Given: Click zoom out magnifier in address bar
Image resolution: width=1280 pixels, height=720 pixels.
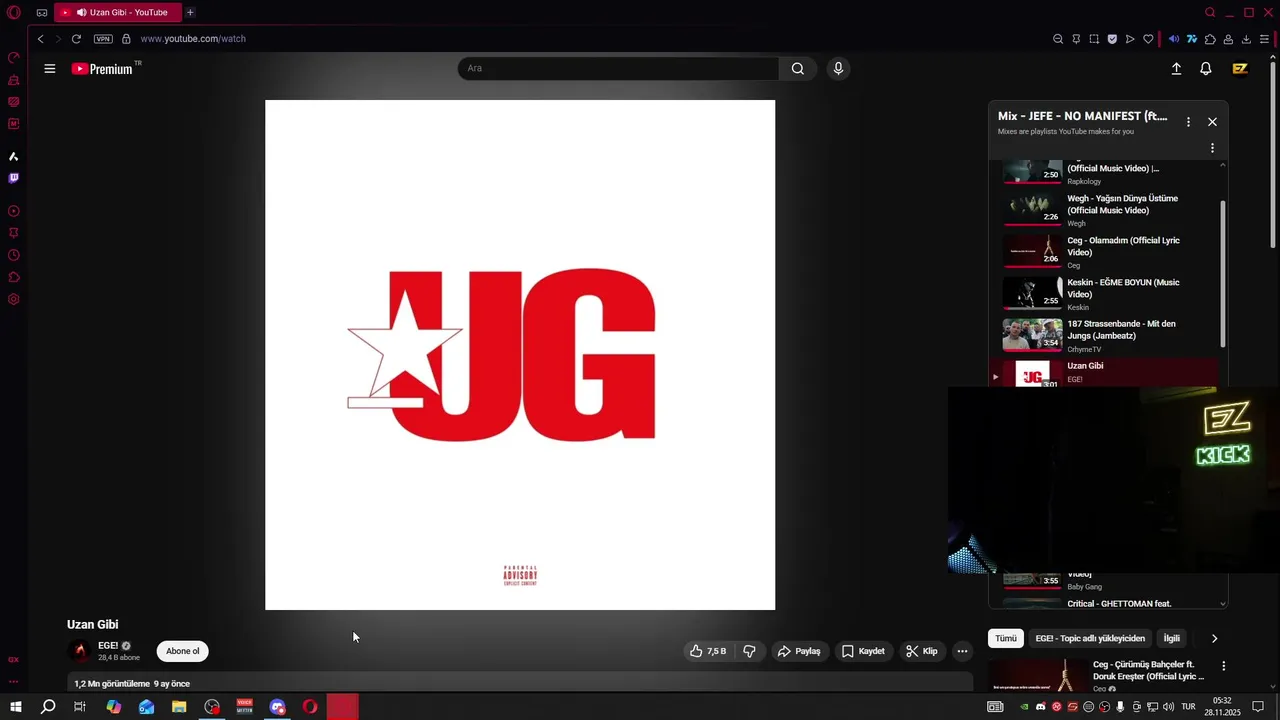Looking at the screenshot, I should 1058,39.
